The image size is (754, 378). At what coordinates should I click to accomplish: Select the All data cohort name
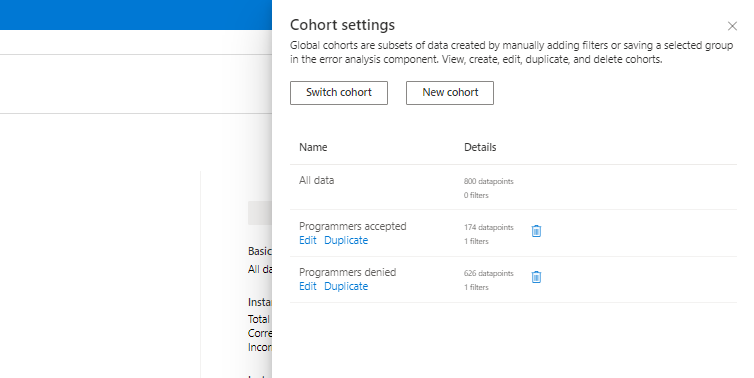click(316, 180)
